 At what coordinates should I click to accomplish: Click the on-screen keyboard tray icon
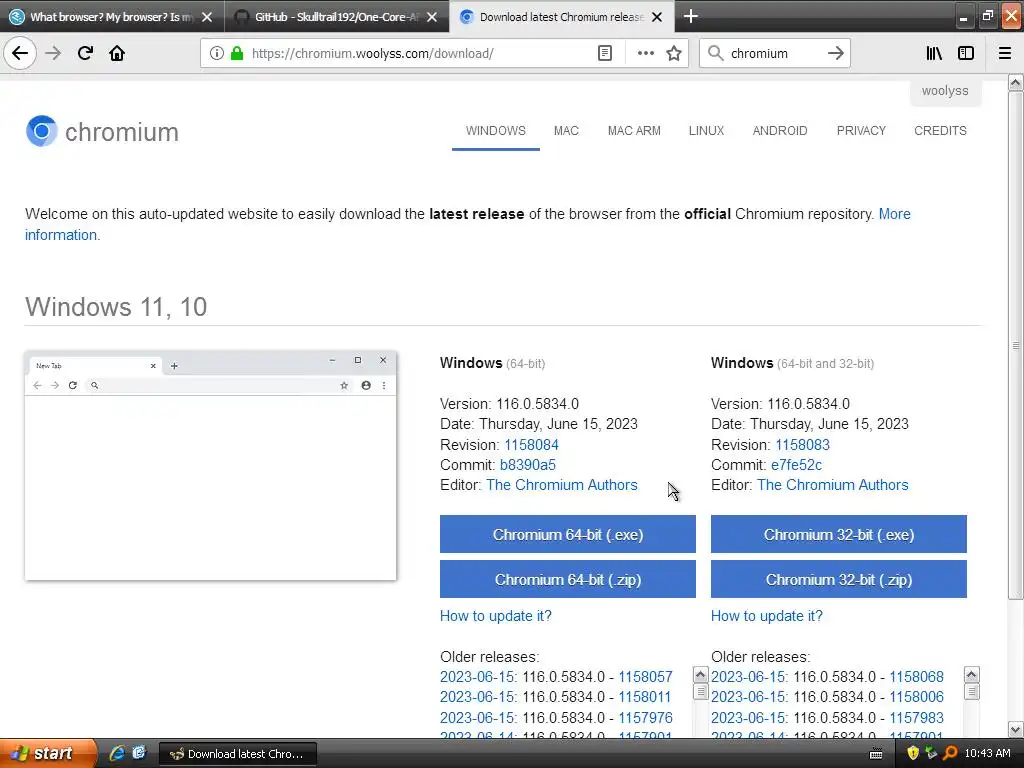tap(876, 754)
